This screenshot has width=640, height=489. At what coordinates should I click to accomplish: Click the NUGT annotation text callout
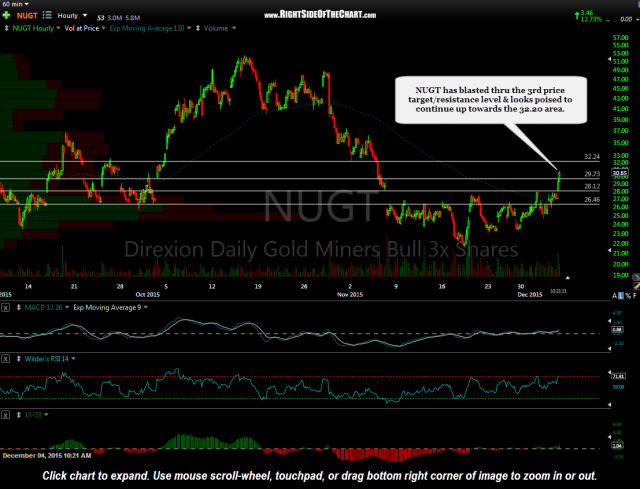(x=491, y=100)
